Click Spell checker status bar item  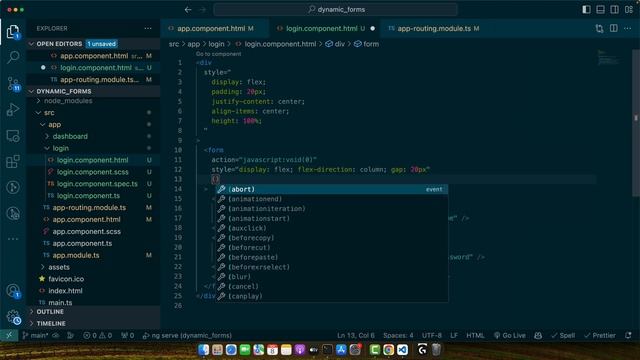[563, 336]
